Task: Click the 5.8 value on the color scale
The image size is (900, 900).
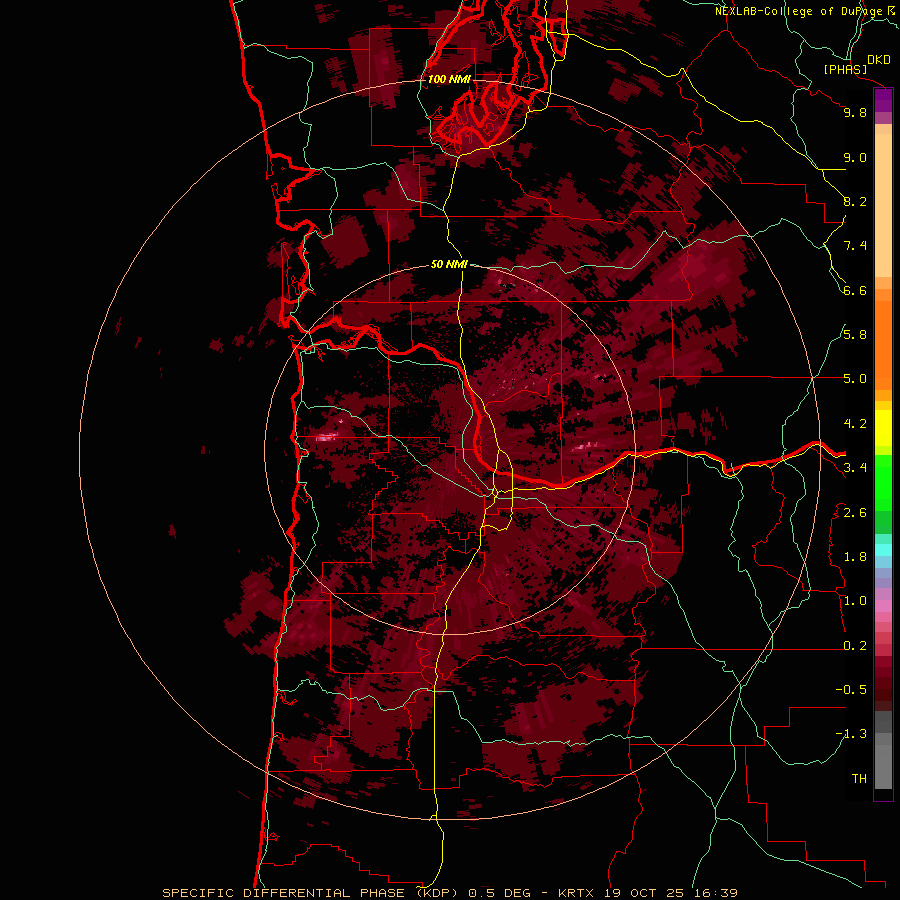Action: [855, 335]
